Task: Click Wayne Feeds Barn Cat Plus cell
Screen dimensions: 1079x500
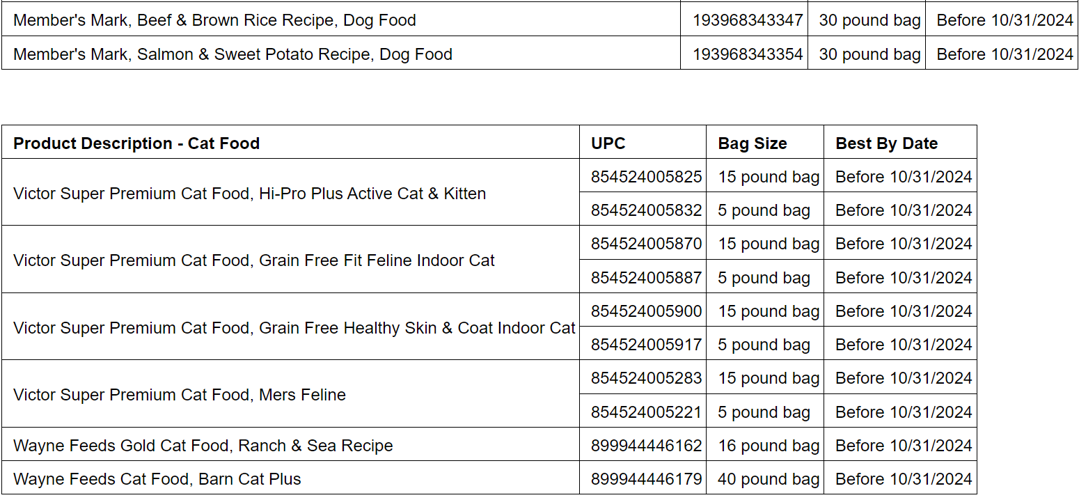Action: click(157, 479)
